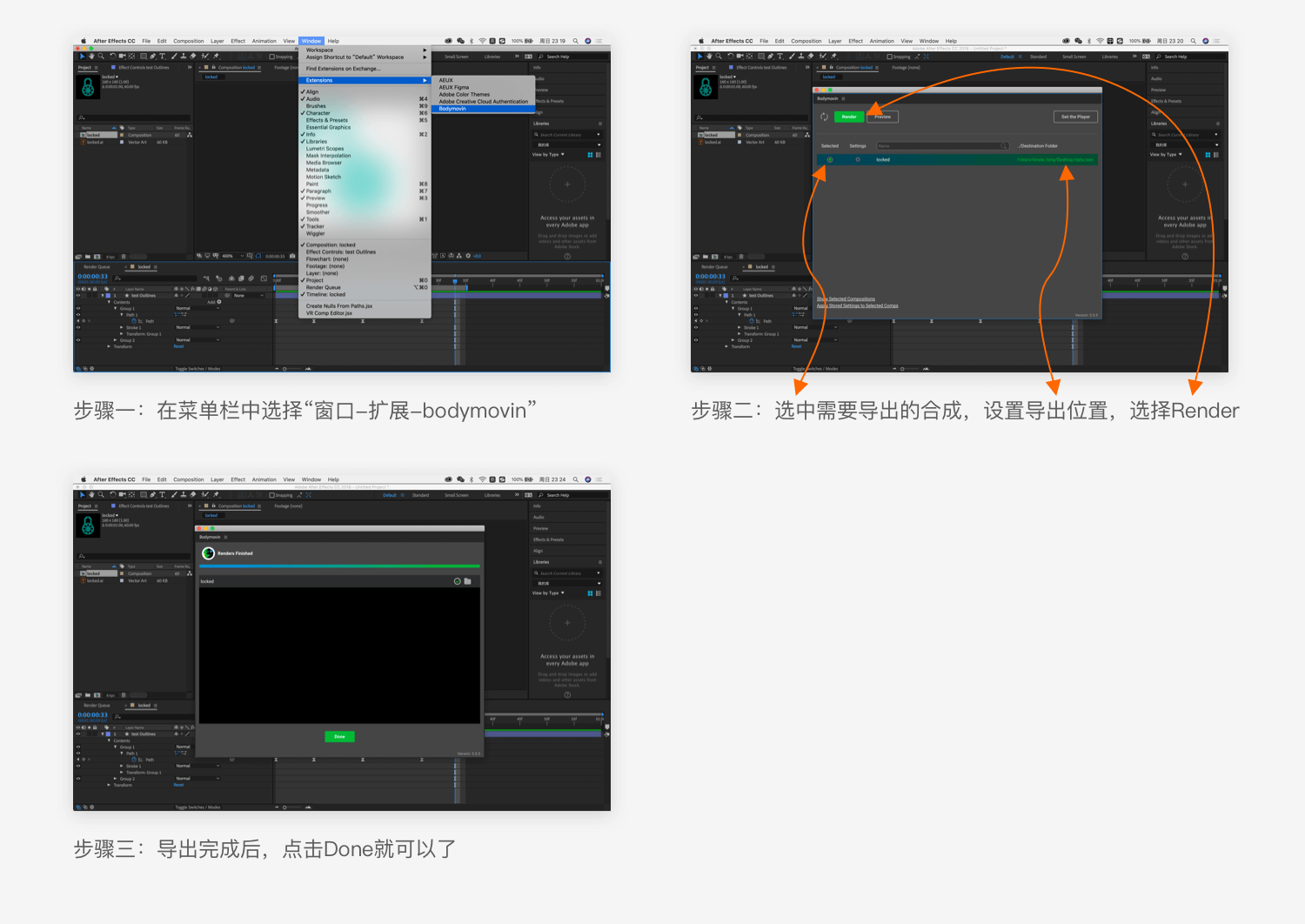The width and height of the screenshot is (1305, 924).
Task: Select Render Queue in the Window menu
Action: tap(365, 287)
